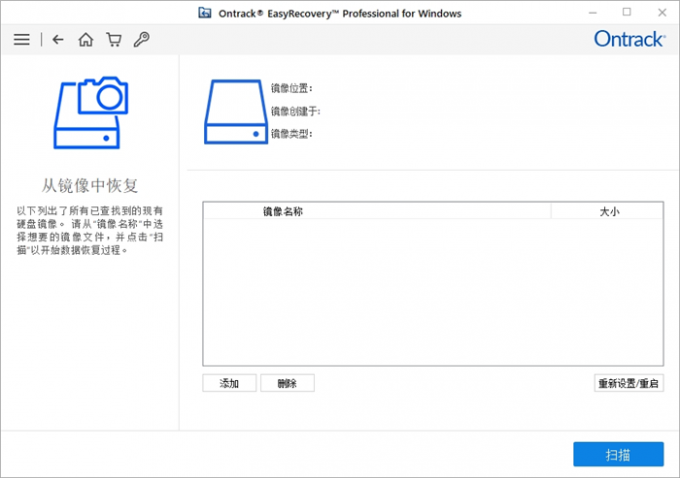The image size is (680, 478).
Task: Click the hard drive icon beside image details
Action: tap(235, 111)
